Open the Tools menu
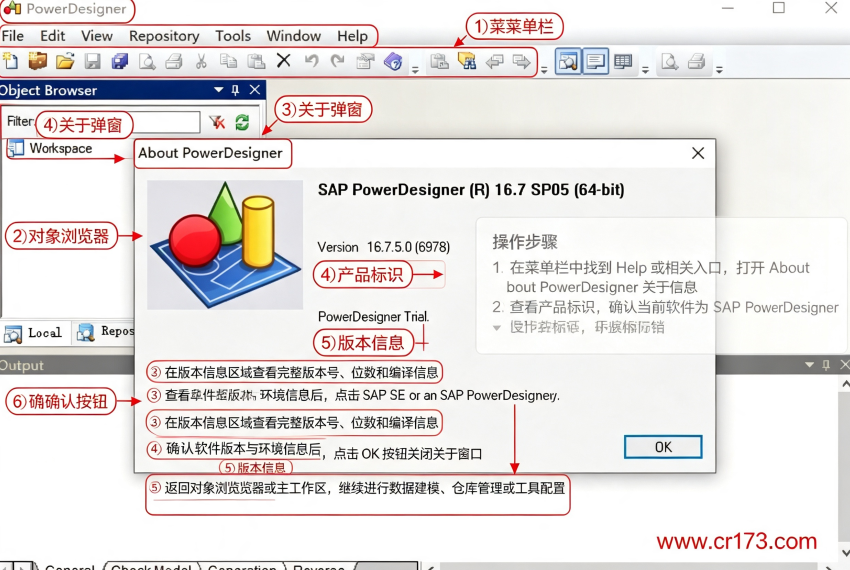This screenshot has height=570, width=850. [x=233, y=36]
